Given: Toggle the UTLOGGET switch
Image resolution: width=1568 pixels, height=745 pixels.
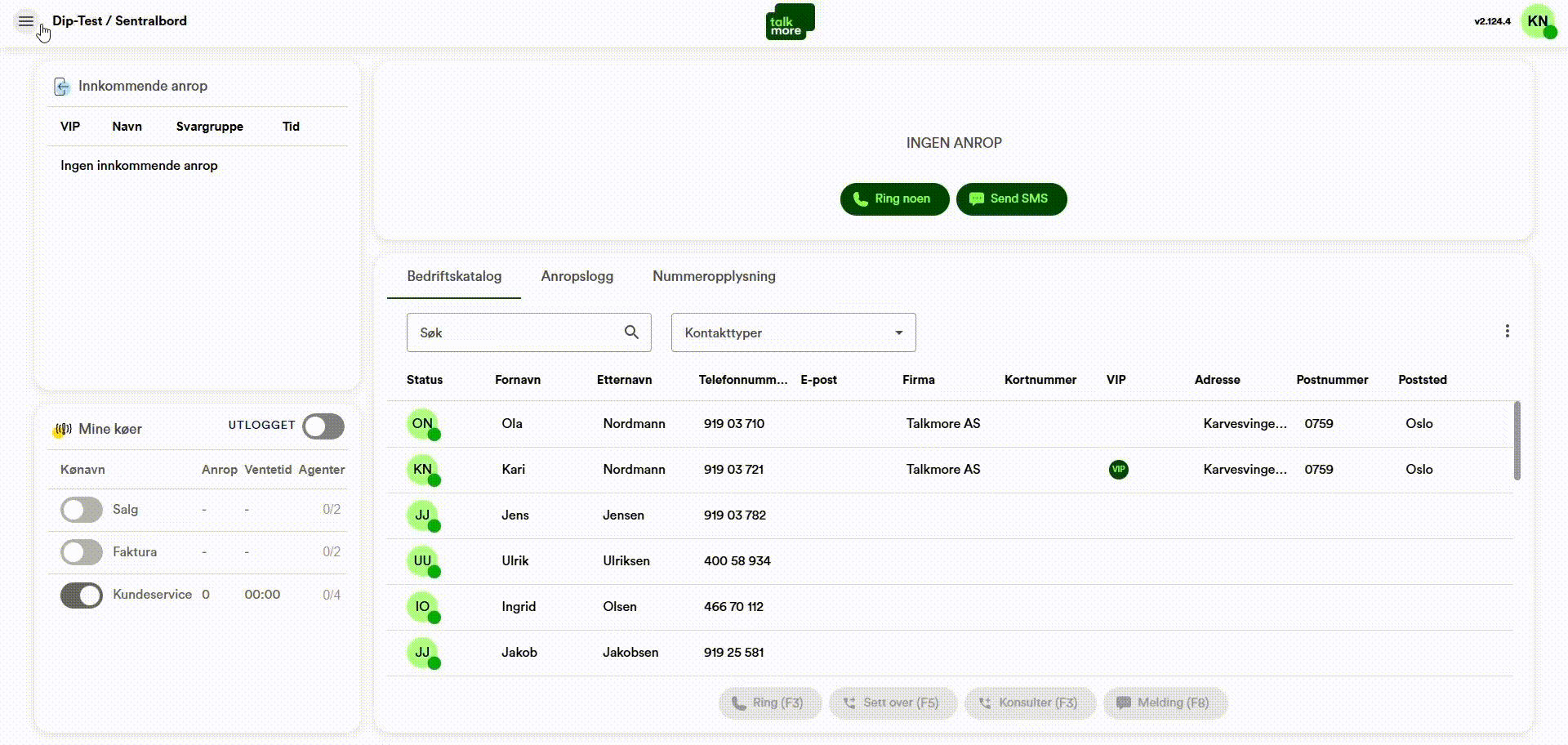Looking at the screenshot, I should coord(323,426).
